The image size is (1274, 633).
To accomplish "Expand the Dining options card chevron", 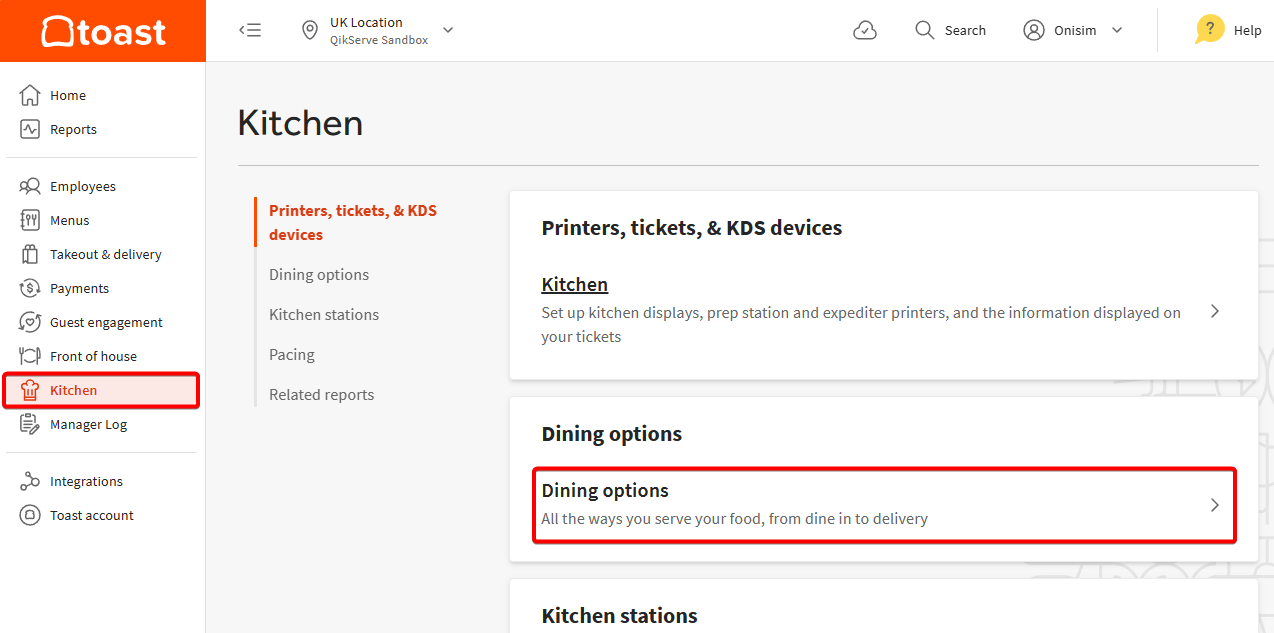I will (1214, 505).
